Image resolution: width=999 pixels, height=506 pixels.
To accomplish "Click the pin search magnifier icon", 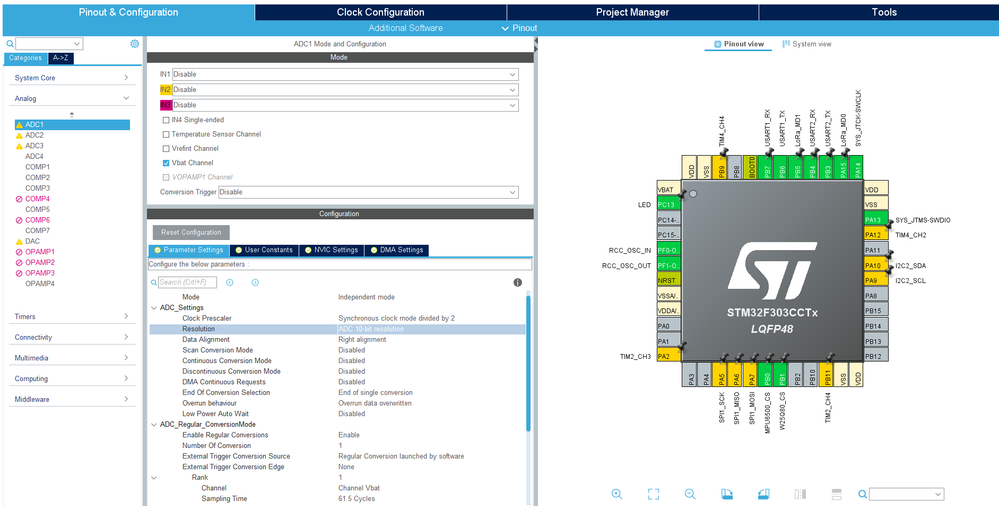I will (x=862, y=494).
